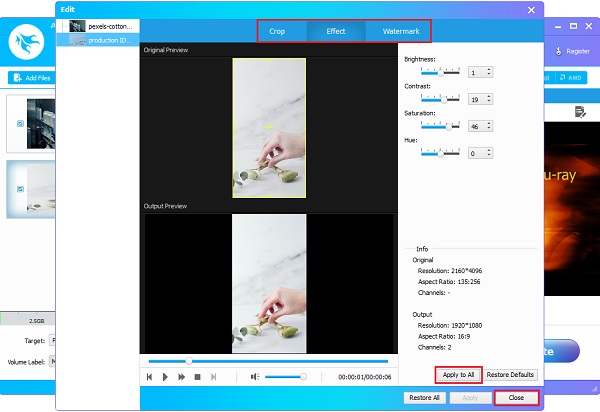Stop the preview playback
This screenshot has width=600, height=412.
(197, 377)
